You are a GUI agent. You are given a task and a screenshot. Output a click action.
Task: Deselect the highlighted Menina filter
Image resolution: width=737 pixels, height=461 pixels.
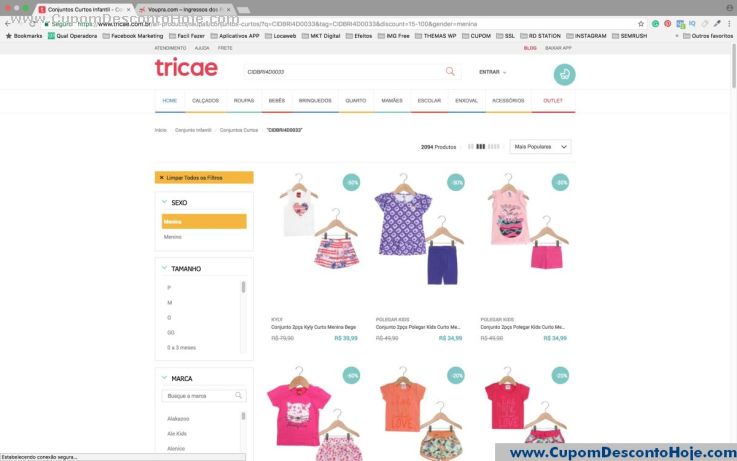click(x=204, y=221)
